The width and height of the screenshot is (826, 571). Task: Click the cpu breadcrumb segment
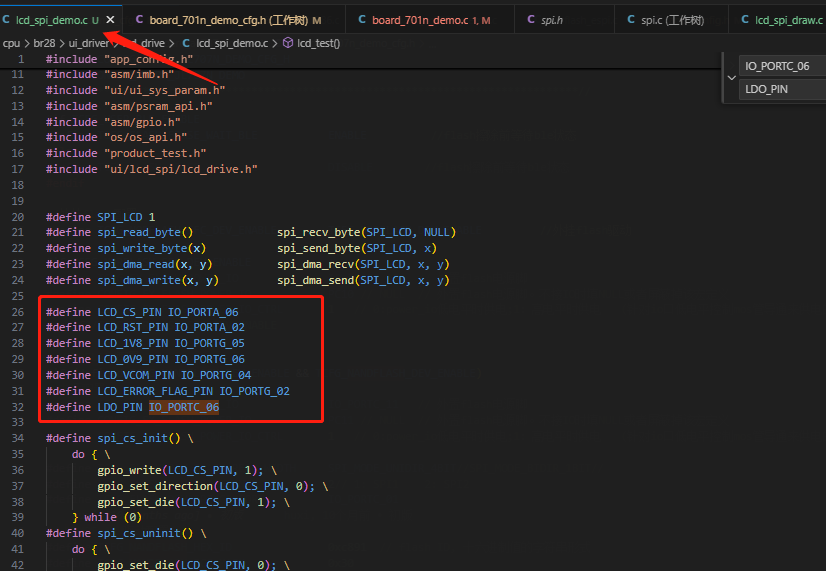pos(12,43)
